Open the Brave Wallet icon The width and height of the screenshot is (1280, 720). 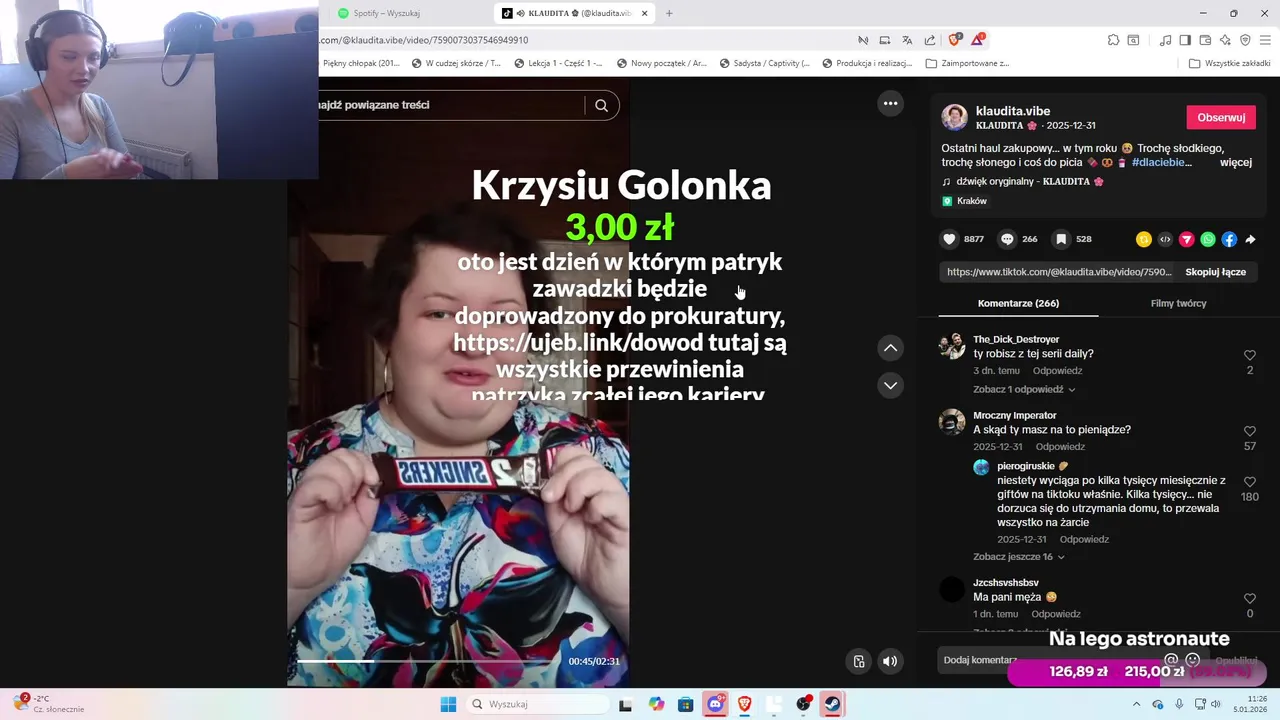(1205, 40)
